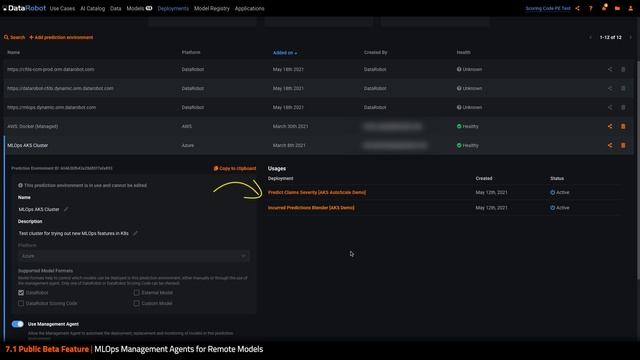
Task: Delete the MLOps AKS Cluster environment
Action: click(x=623, y=145)
